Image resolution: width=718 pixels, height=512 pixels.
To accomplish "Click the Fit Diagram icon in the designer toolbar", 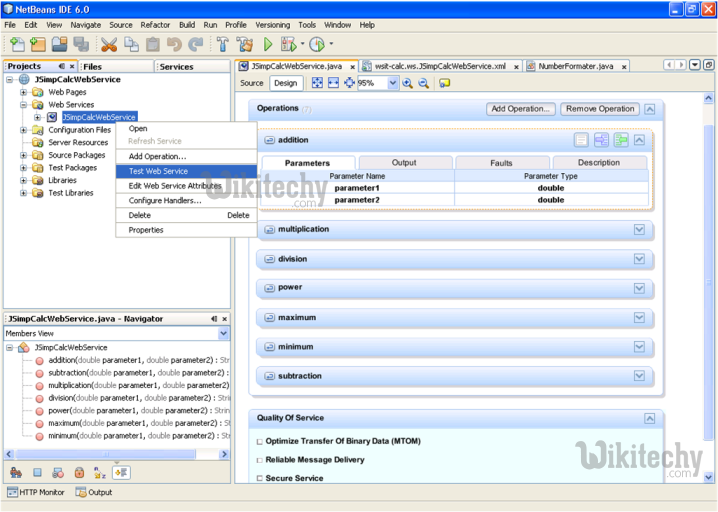I will tap(317, 83).
